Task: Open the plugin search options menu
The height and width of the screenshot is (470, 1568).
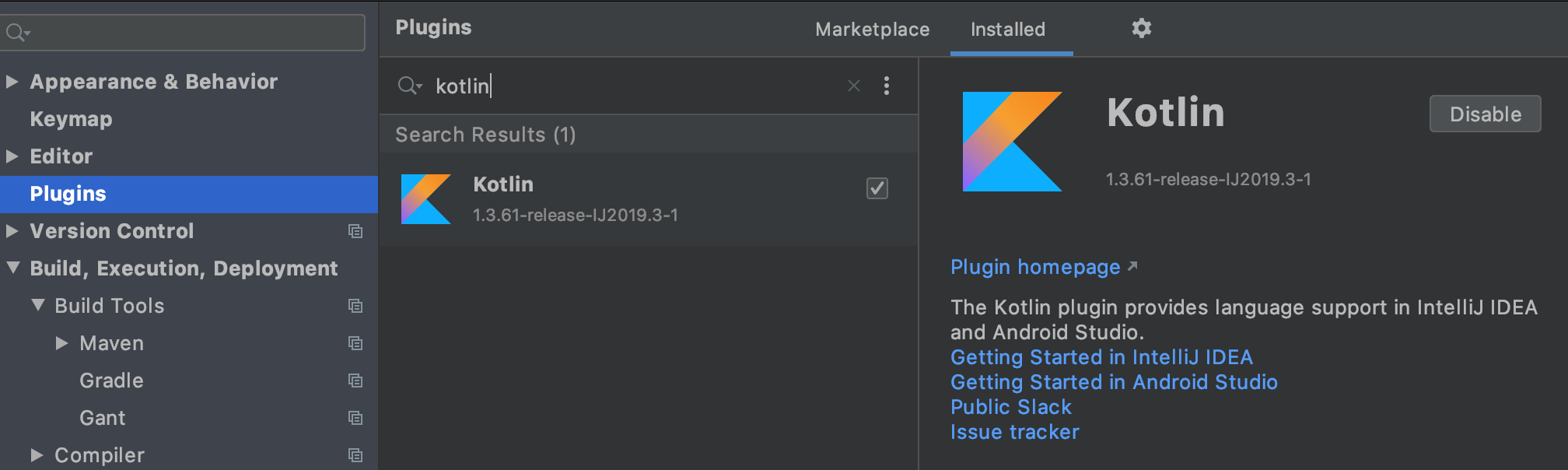Action: 886,86
